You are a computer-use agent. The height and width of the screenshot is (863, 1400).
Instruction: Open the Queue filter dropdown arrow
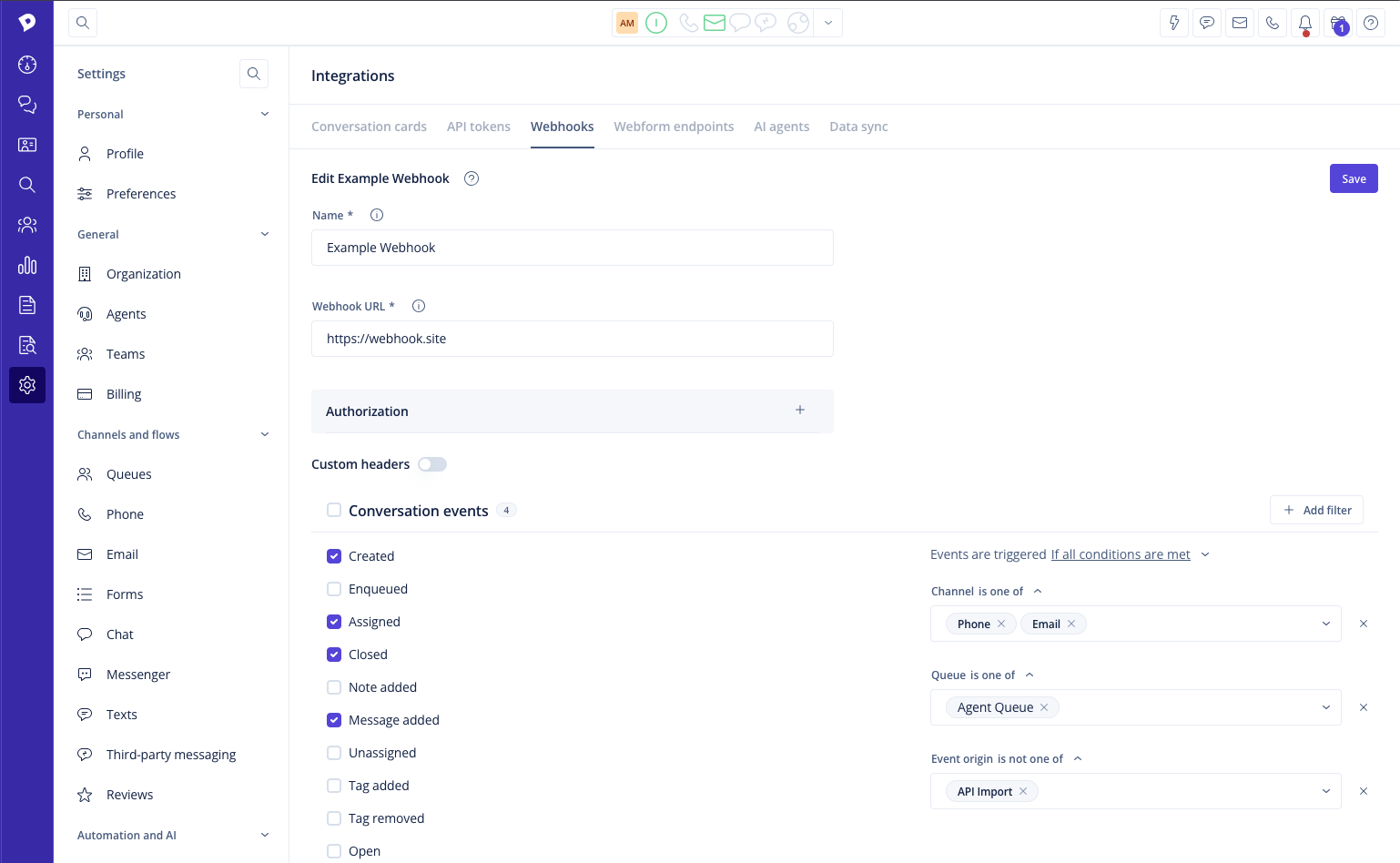[x=1325, y=707]
